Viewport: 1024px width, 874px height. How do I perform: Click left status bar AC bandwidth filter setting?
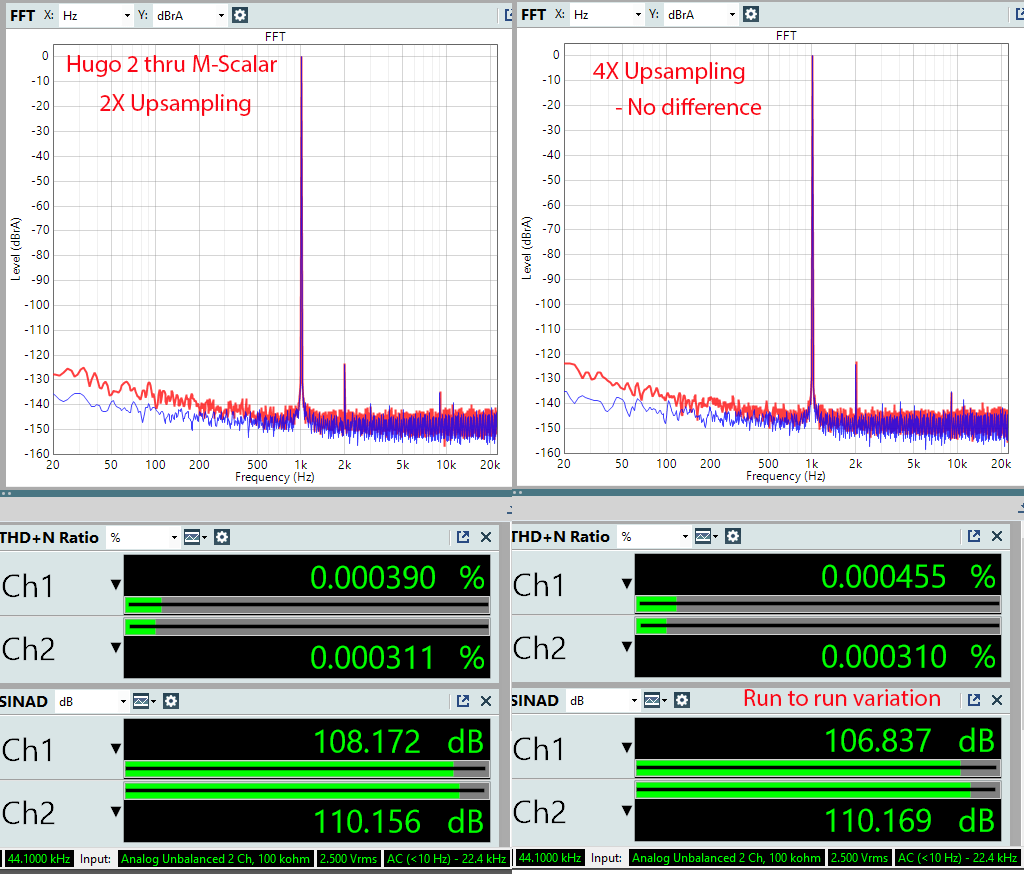pos(446,858)
